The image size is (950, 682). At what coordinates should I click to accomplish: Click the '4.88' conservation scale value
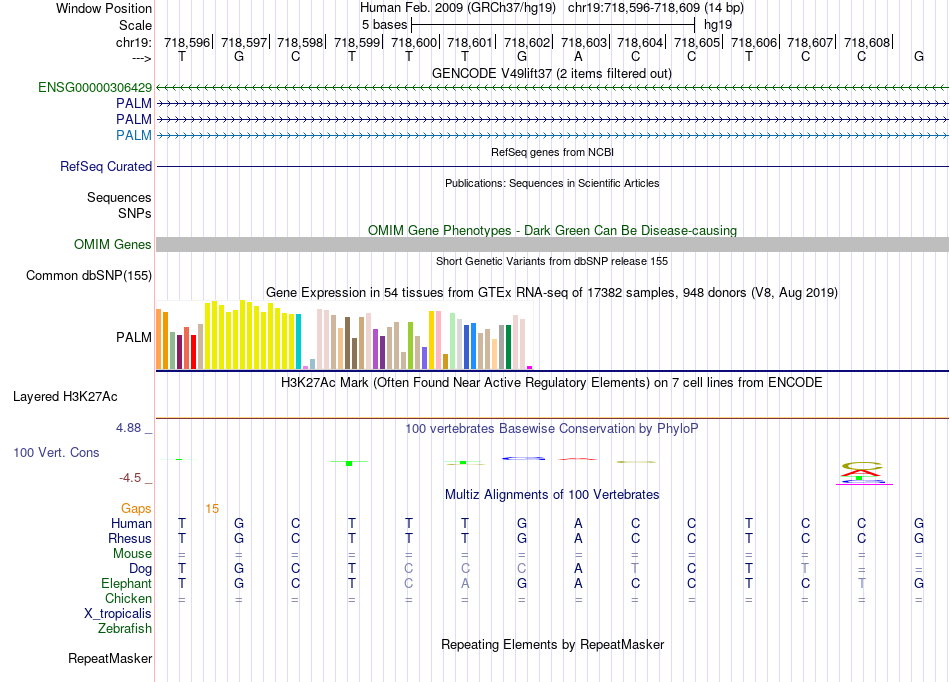[128, 428]
